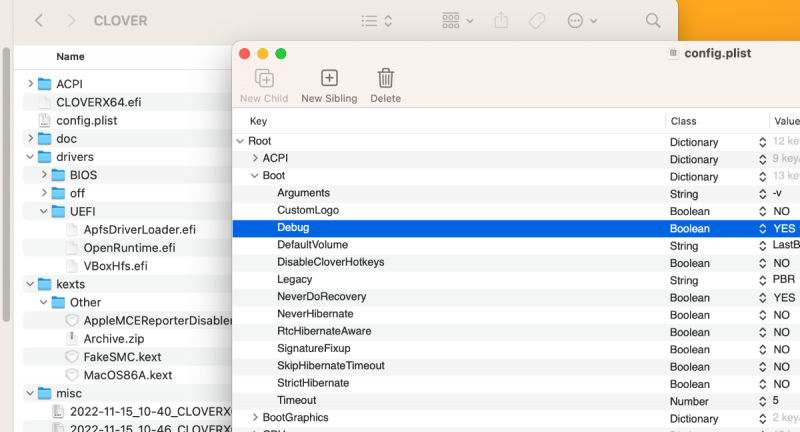The image size is (800, 432).
Task: Click the Name column header in Finder
Action: coord(70,57)
